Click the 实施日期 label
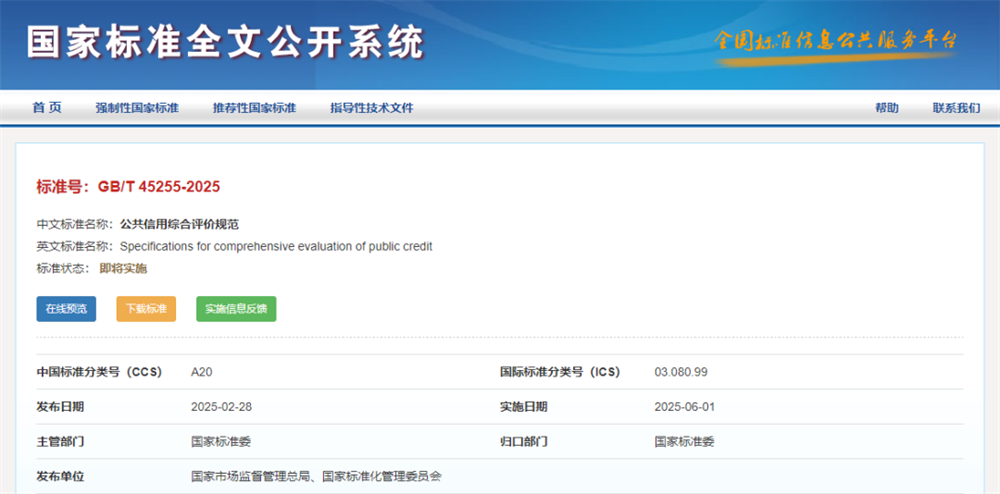 click(523, 407)
